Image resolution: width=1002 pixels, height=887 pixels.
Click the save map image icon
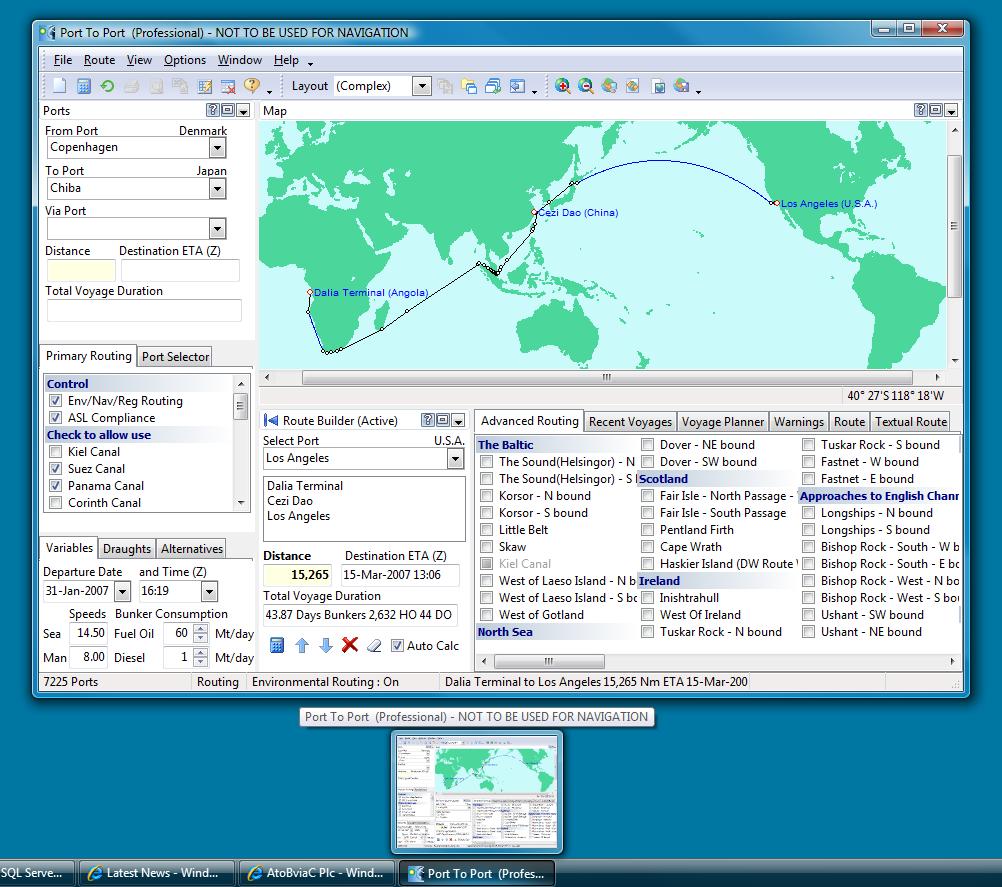tap(658, 86)
